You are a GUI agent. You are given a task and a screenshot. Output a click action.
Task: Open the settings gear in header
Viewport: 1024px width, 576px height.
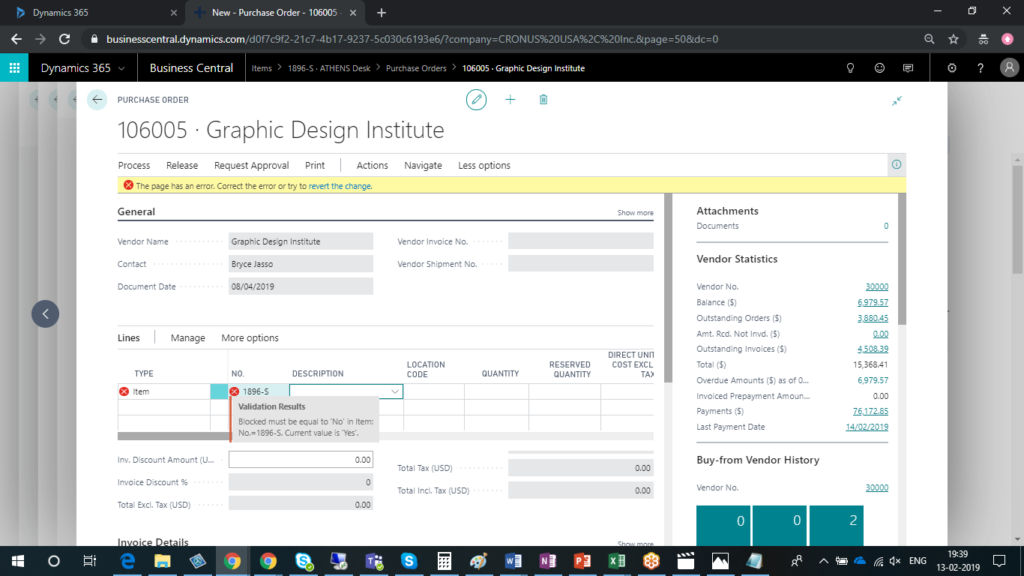coord(951,68)
